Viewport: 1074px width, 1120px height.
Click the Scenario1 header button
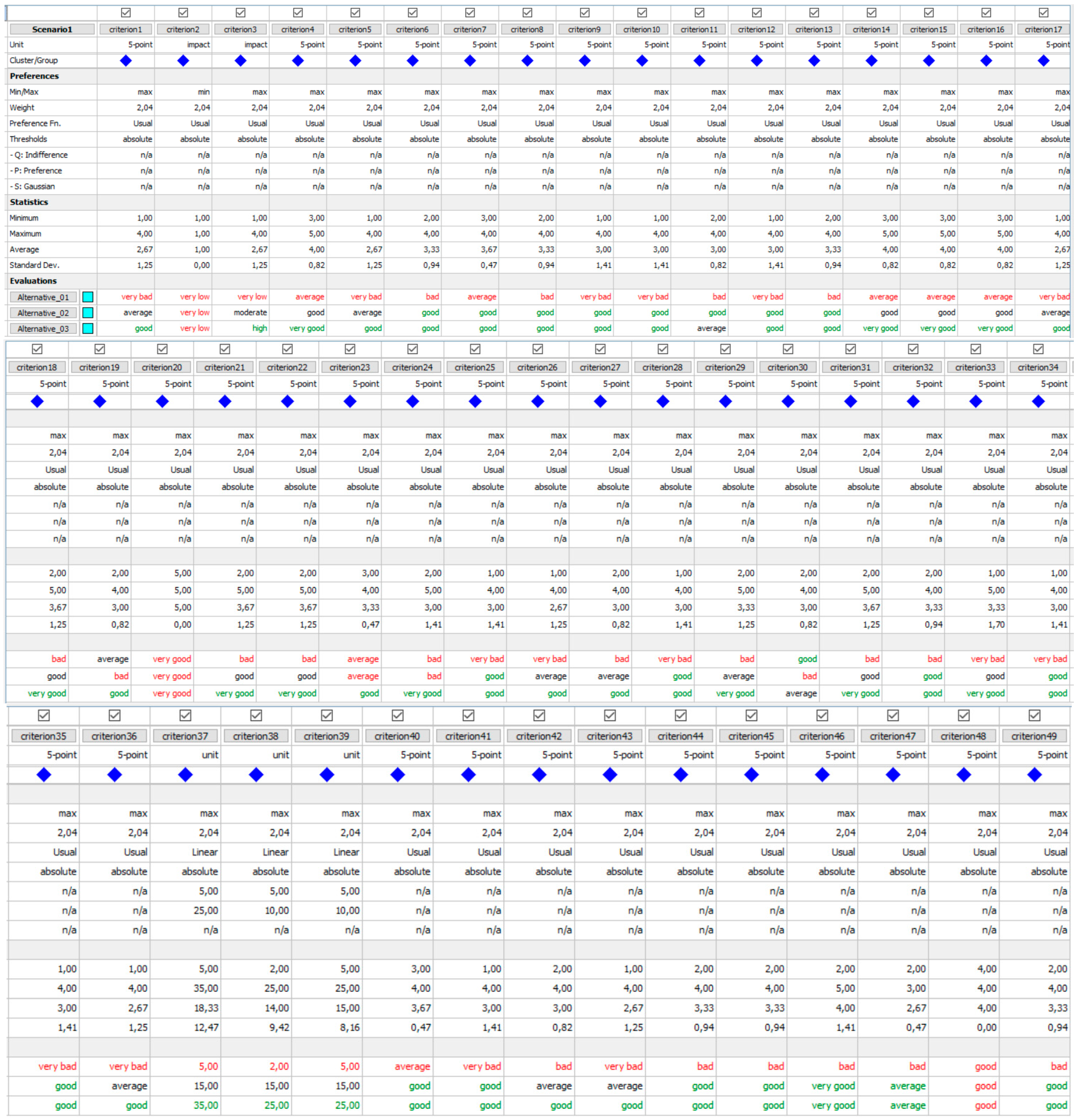coord(52,29)
